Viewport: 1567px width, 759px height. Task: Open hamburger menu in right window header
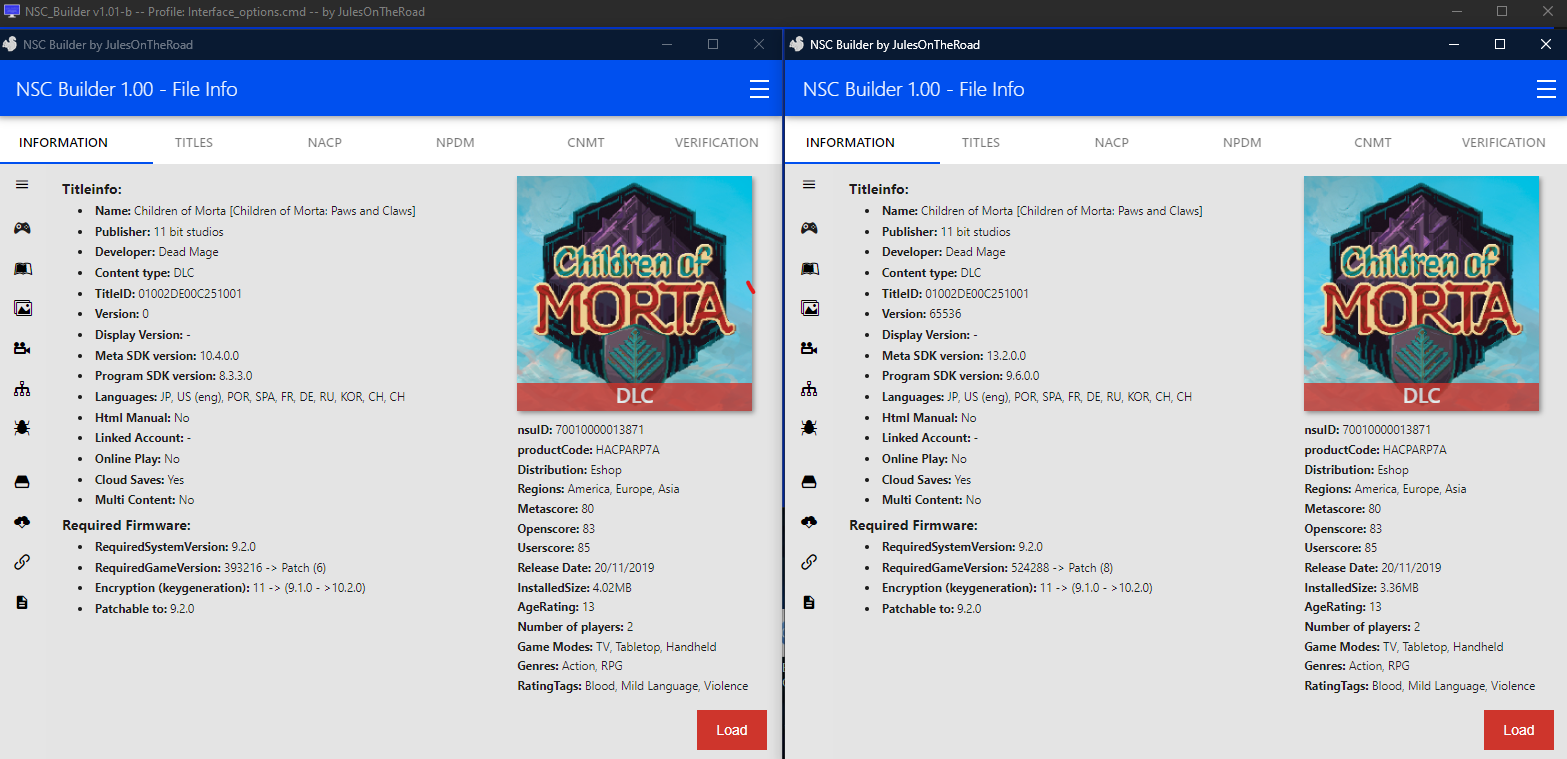click(x=1547, y=89)
